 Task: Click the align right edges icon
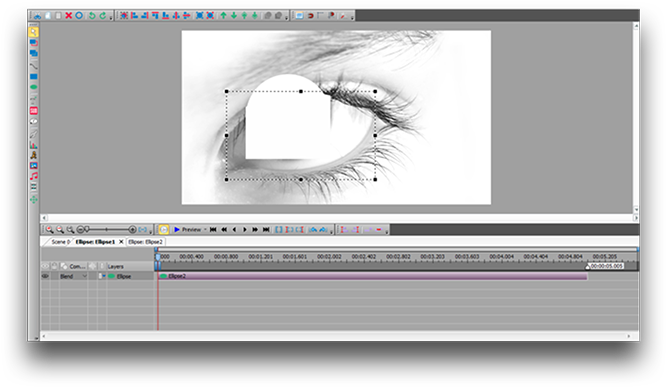(x=144, y=16)
